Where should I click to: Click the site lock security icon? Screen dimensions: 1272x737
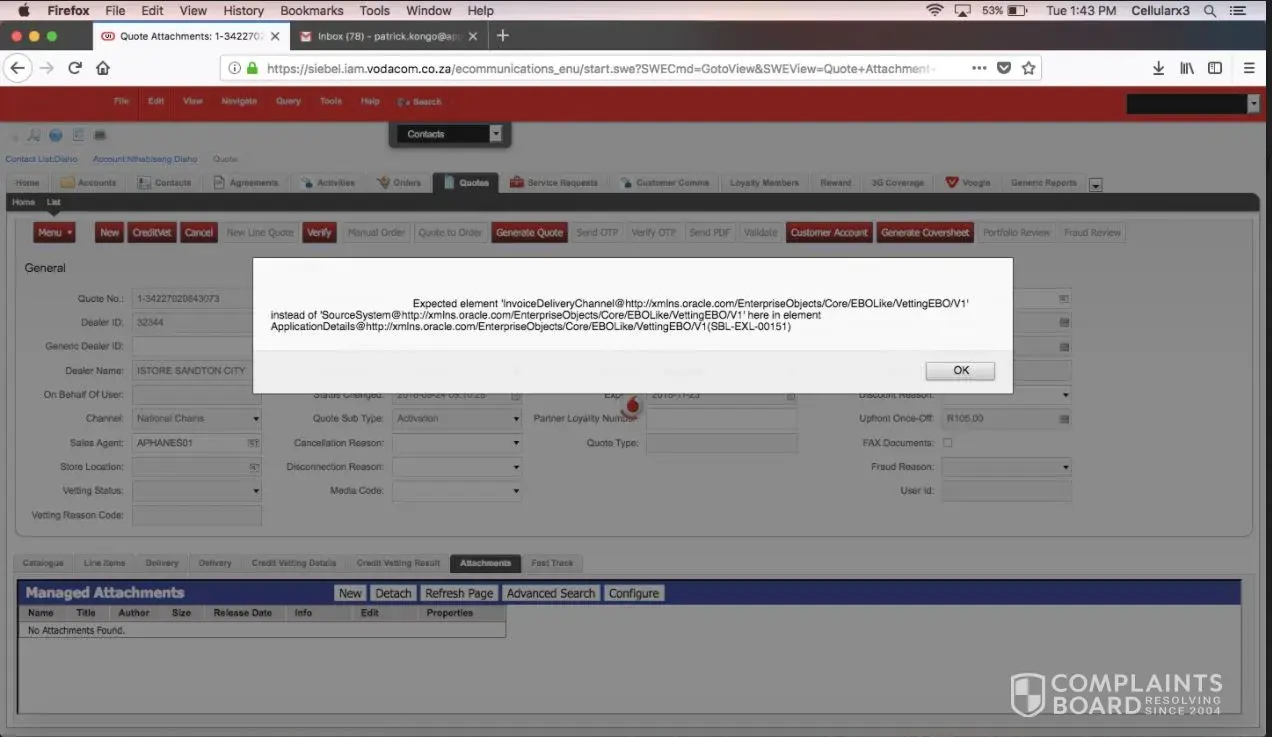pos(252,69)
